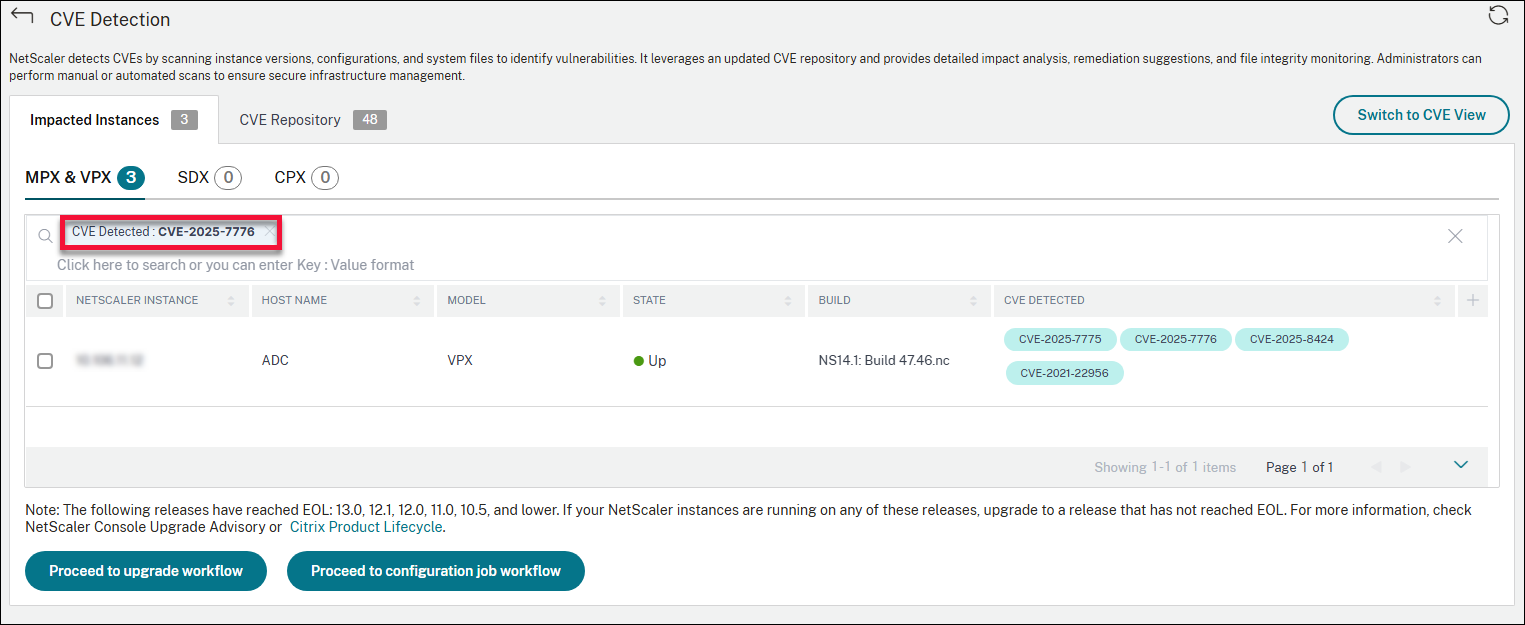This screenshot has width=1525, height=625.
Task: Select the ADC instance row checkbox
Action: point(45,361)
